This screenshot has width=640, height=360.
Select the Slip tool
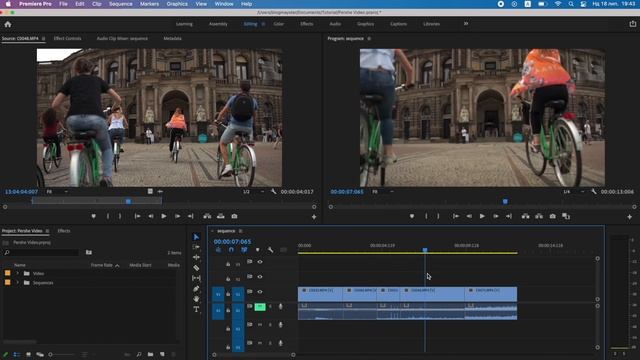(196, 278)
